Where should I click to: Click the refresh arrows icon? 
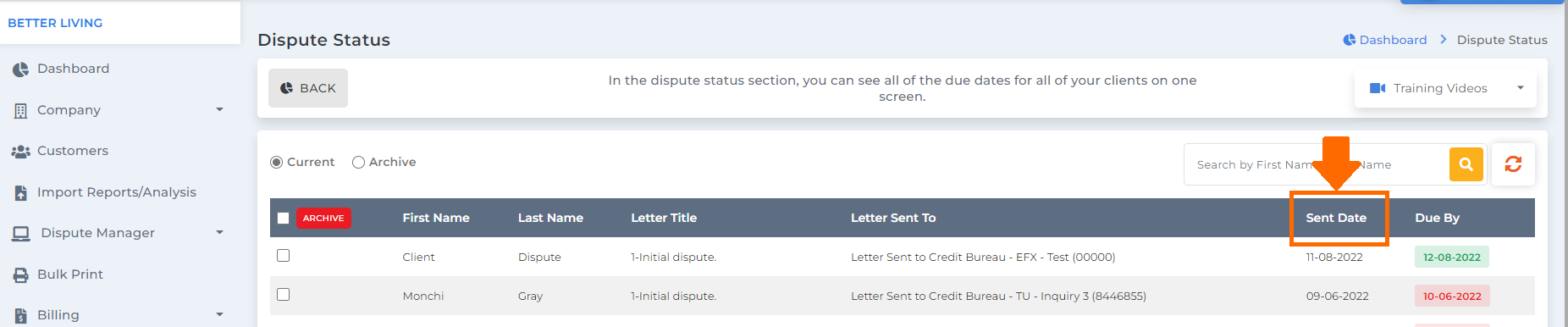(x=1513, y=164)
